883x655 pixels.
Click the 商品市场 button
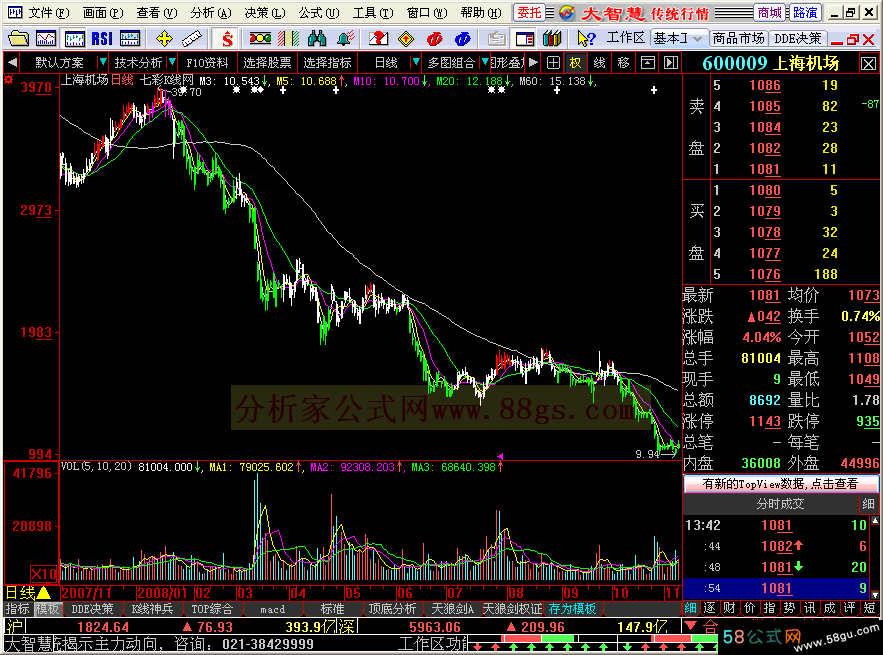(738, 38)
